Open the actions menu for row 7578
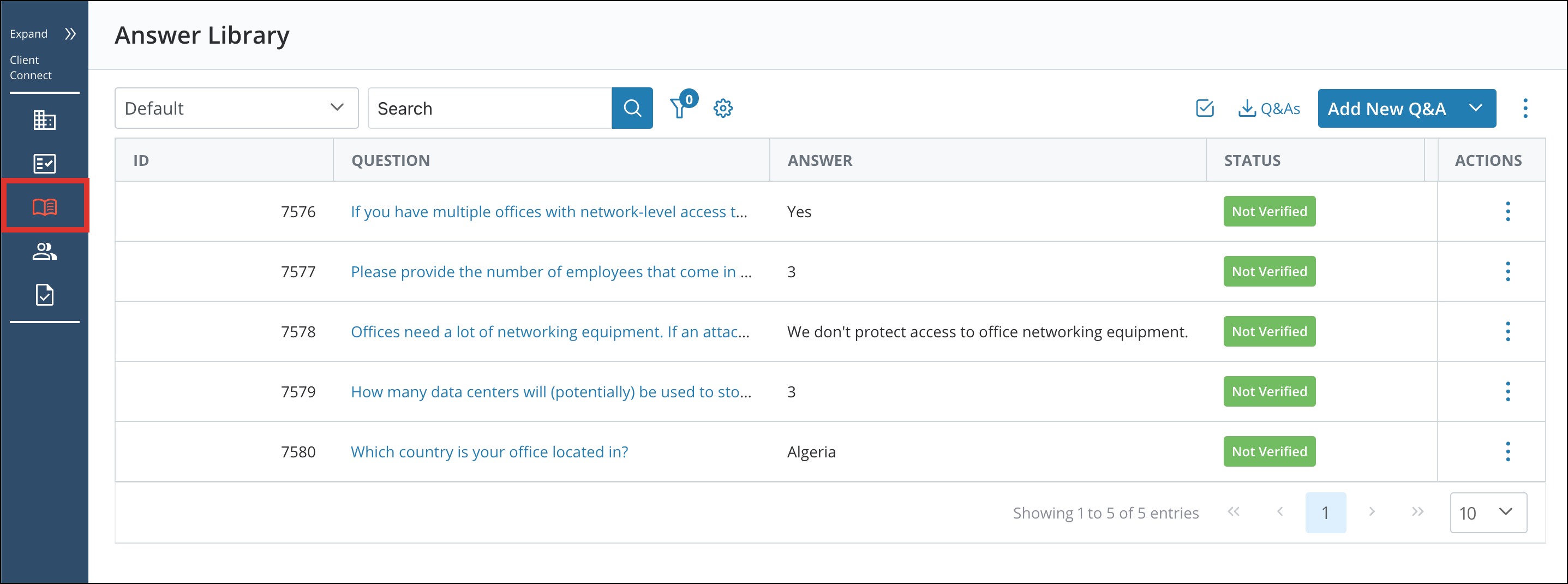The image size is (1568, 584). tap(1508, 331)
